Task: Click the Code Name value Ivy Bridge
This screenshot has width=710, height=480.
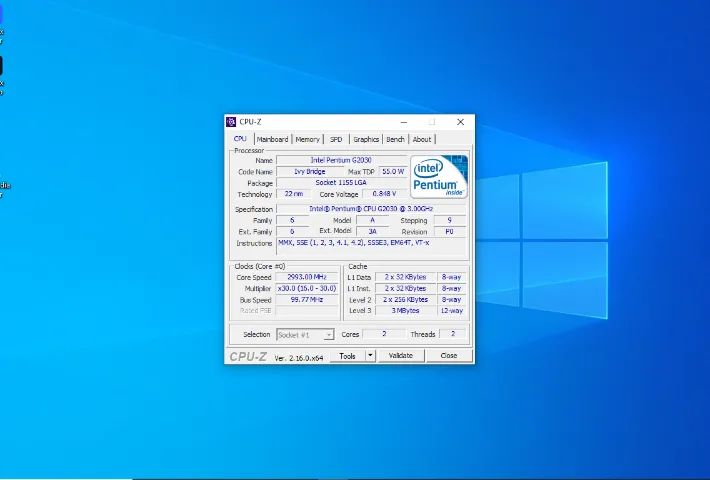Action: click(310, 172)
